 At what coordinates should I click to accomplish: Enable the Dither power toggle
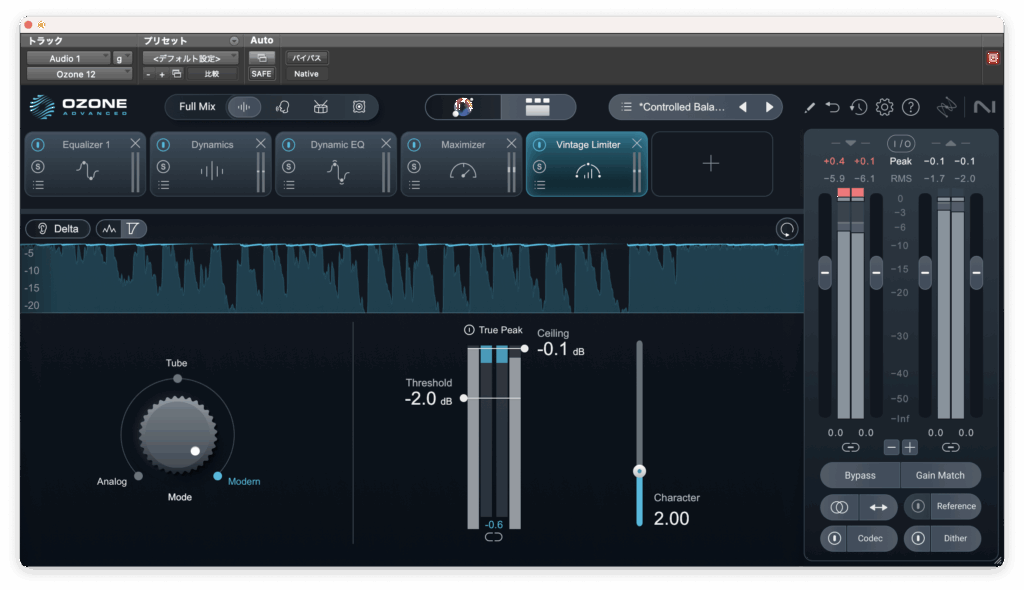click(x=918, y=538)
